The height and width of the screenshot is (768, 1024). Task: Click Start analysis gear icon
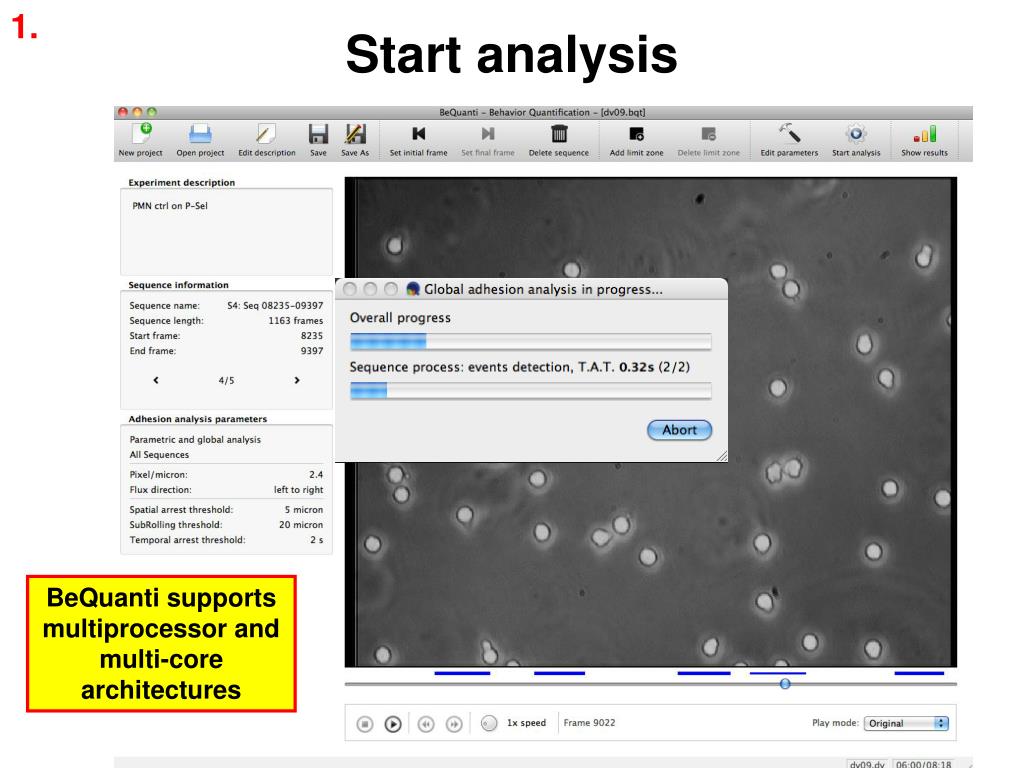click(x=856, y=140)
